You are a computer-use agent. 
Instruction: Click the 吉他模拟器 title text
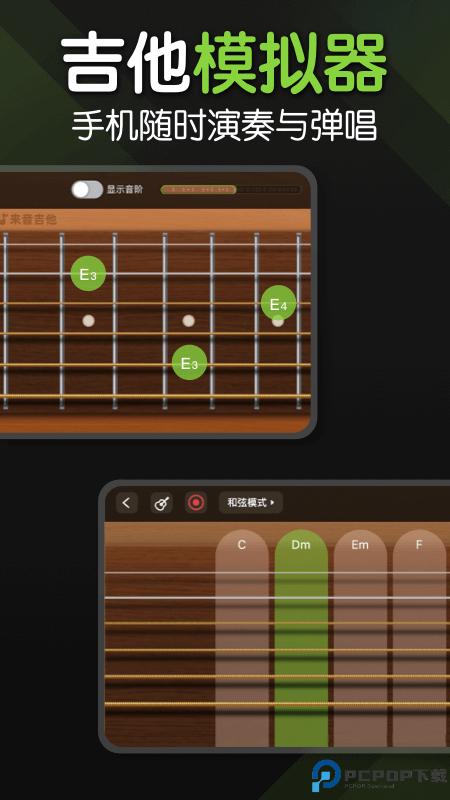point(224,62)
